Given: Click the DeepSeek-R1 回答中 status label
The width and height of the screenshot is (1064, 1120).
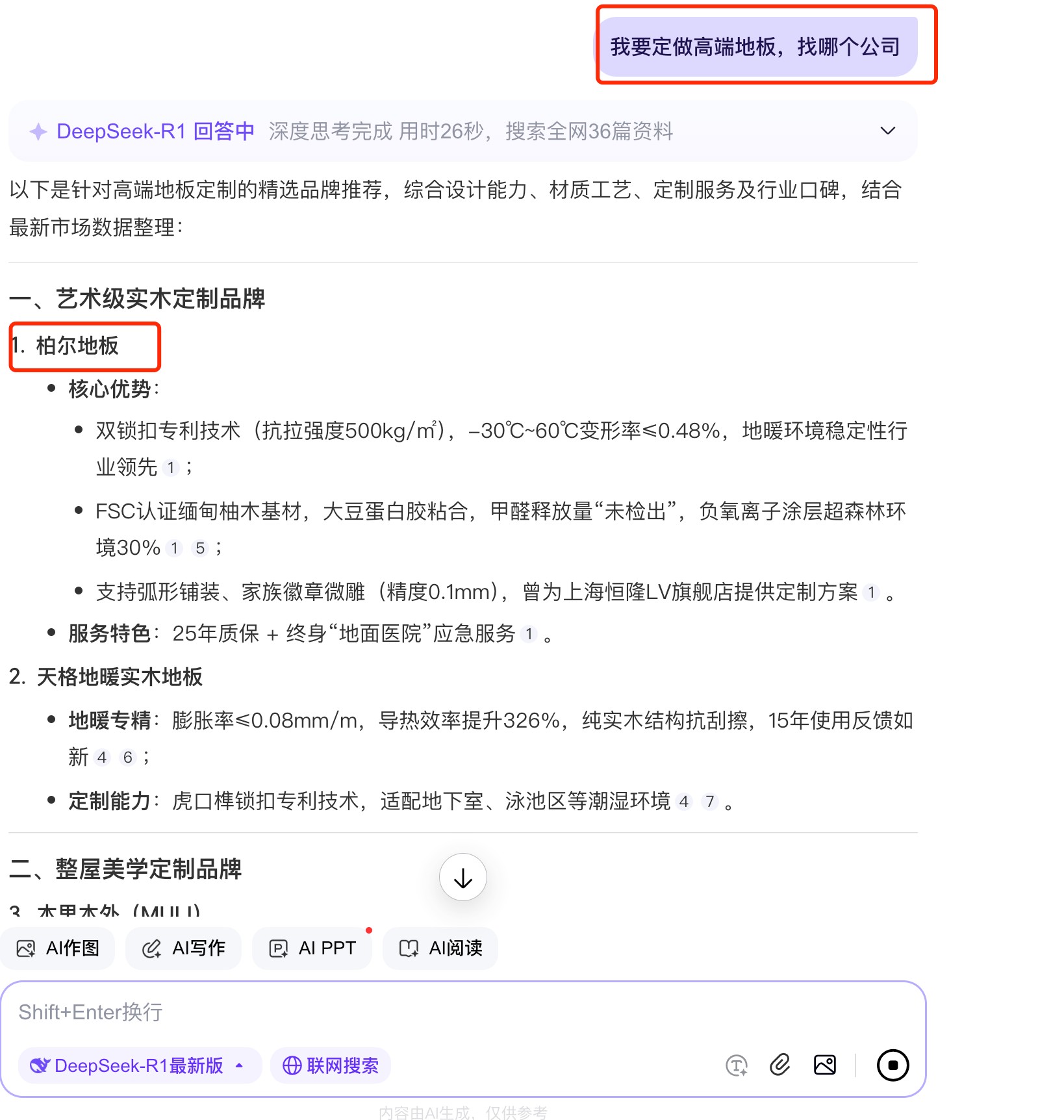Looking at the screenshot, I should coord(155,131).
